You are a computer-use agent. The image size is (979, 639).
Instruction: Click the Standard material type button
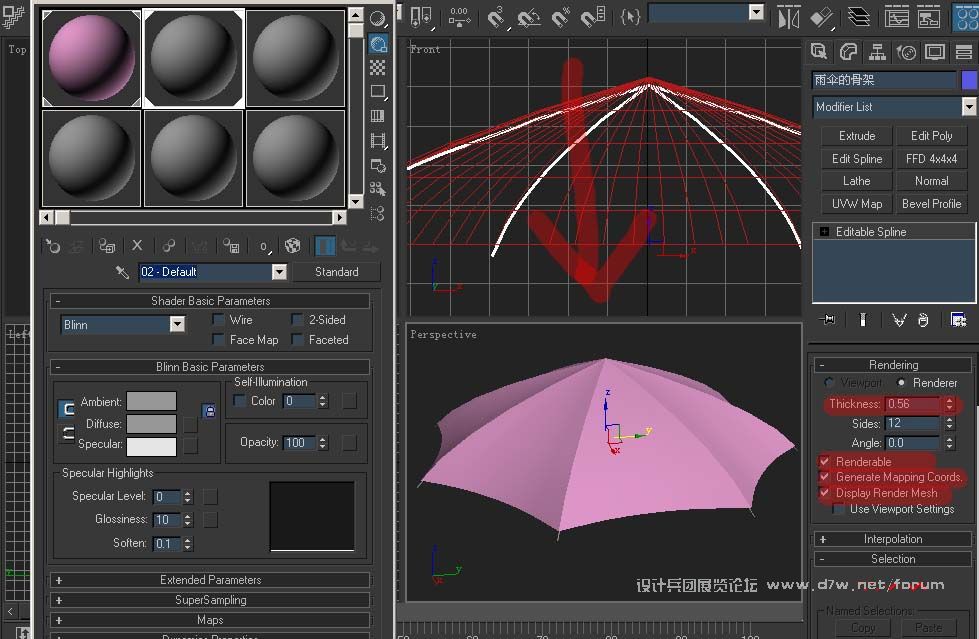click(337, 272)
